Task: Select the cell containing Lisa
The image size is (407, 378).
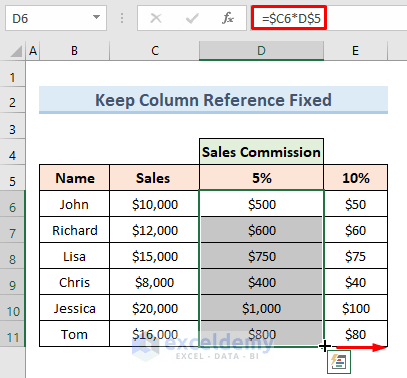Action: (75, 256)
